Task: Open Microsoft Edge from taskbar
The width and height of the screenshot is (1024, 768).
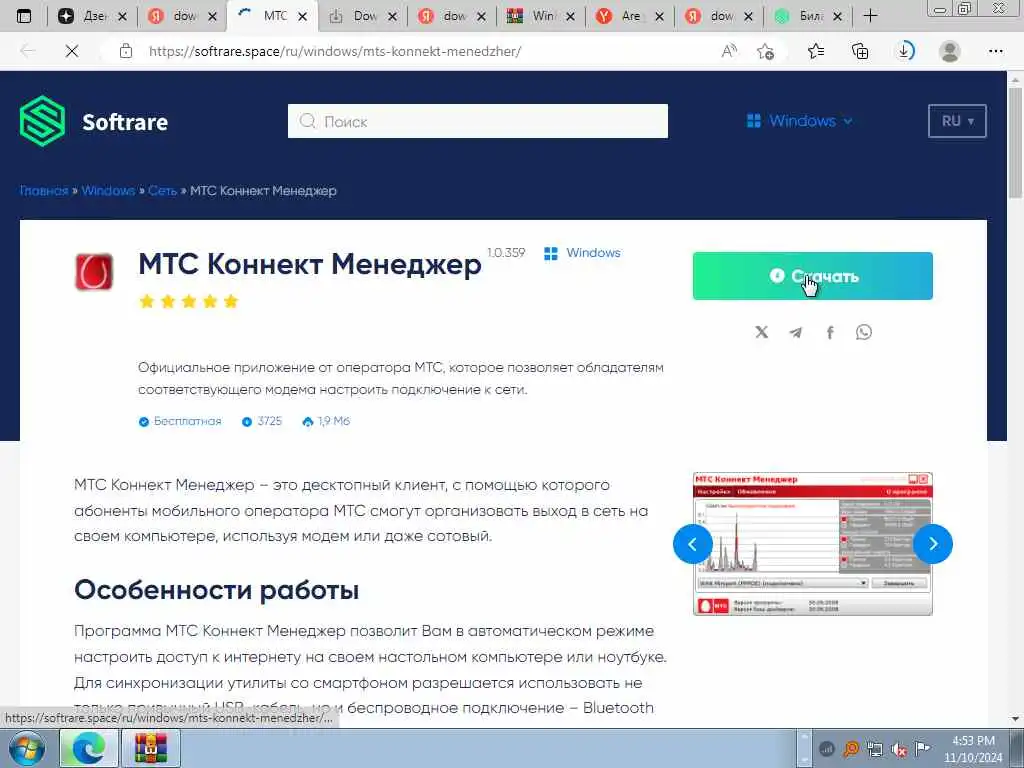Action: click(x=89, y=748)
